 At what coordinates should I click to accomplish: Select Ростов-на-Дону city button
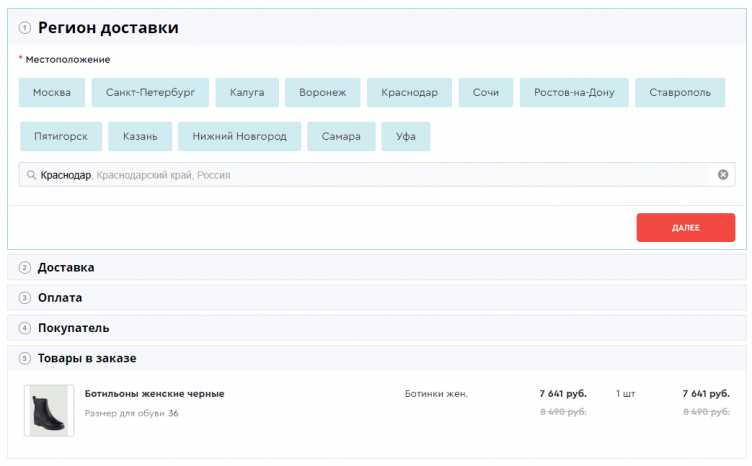[574, 93]
